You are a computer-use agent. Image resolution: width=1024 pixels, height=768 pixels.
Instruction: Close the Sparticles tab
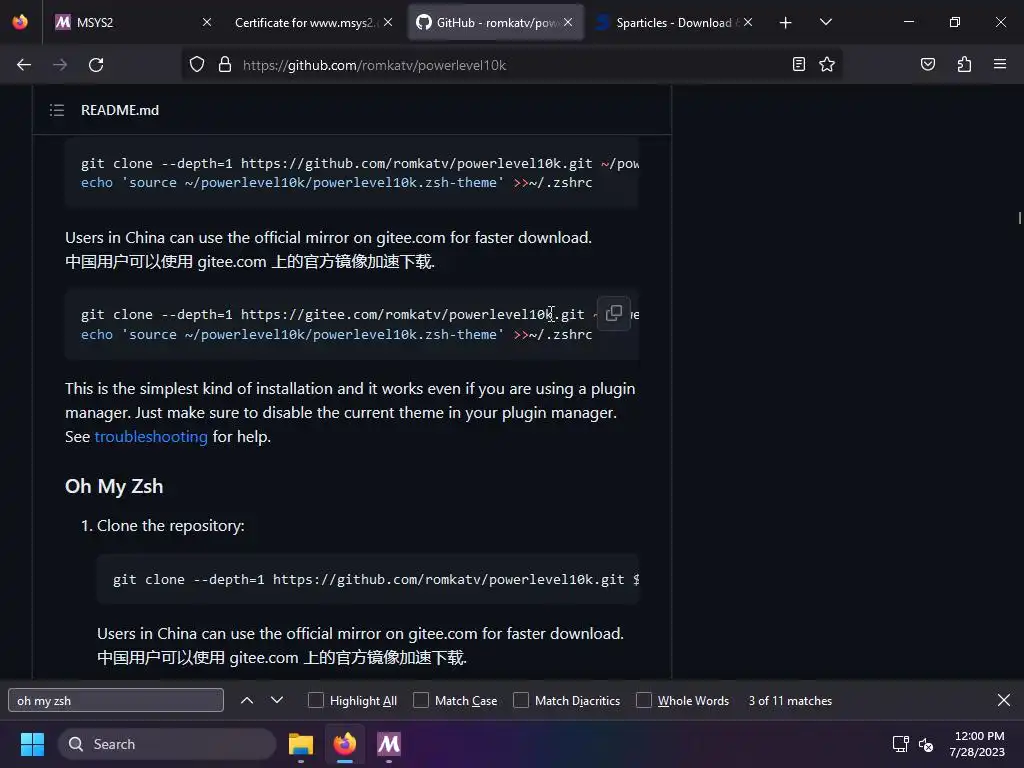(x=748, y=22)
